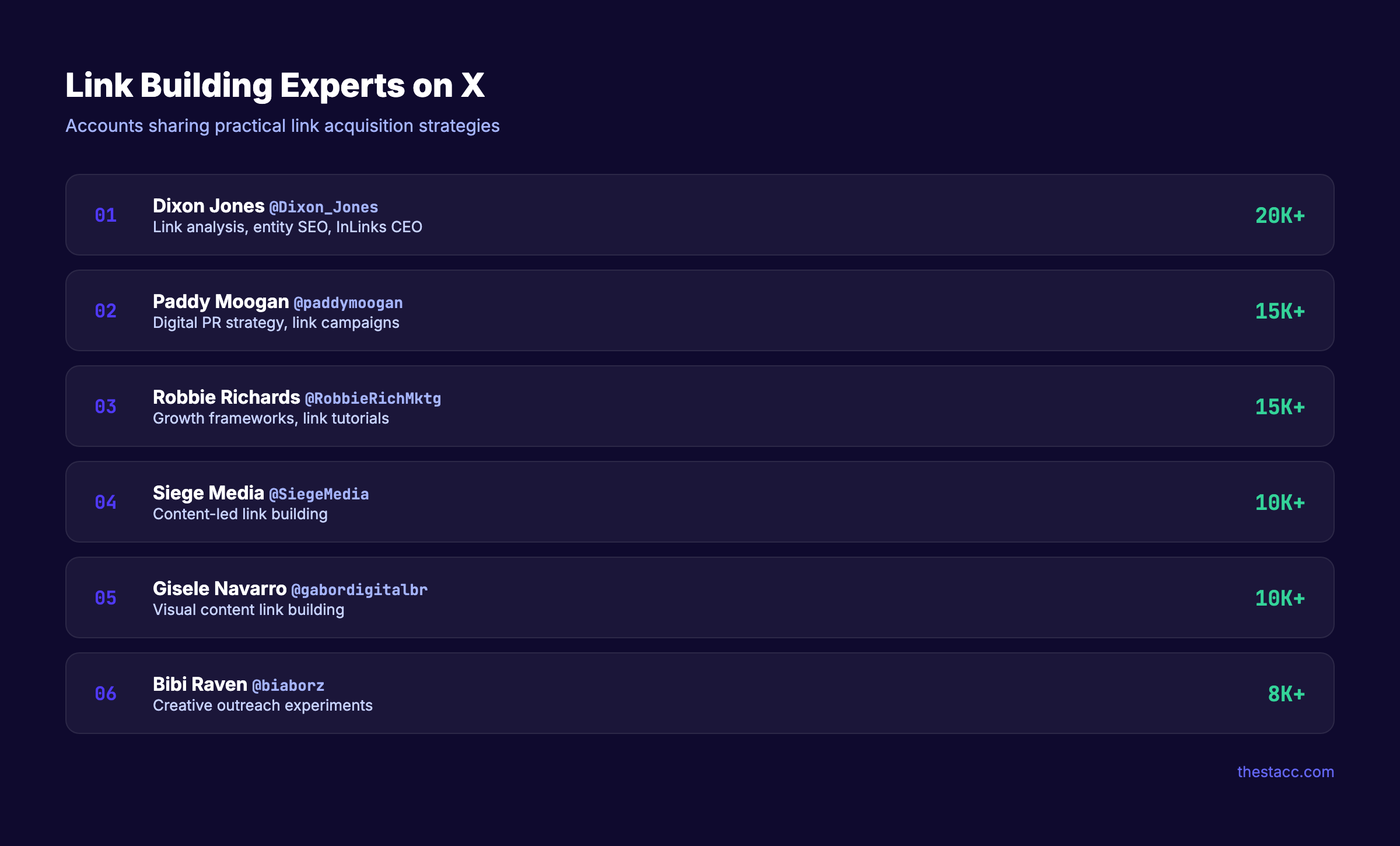The height and width of the screenshot is (846, 1400).
Task: Click the Siege Media card
Action: (x=700, y=502)
